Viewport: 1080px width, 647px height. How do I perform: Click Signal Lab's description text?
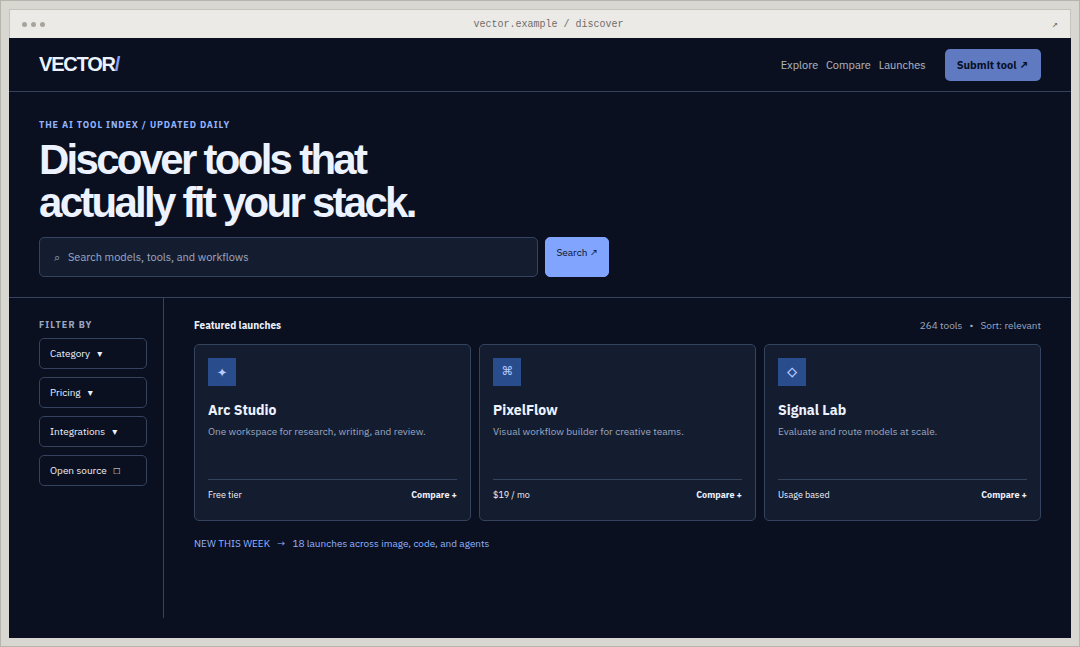858,432
